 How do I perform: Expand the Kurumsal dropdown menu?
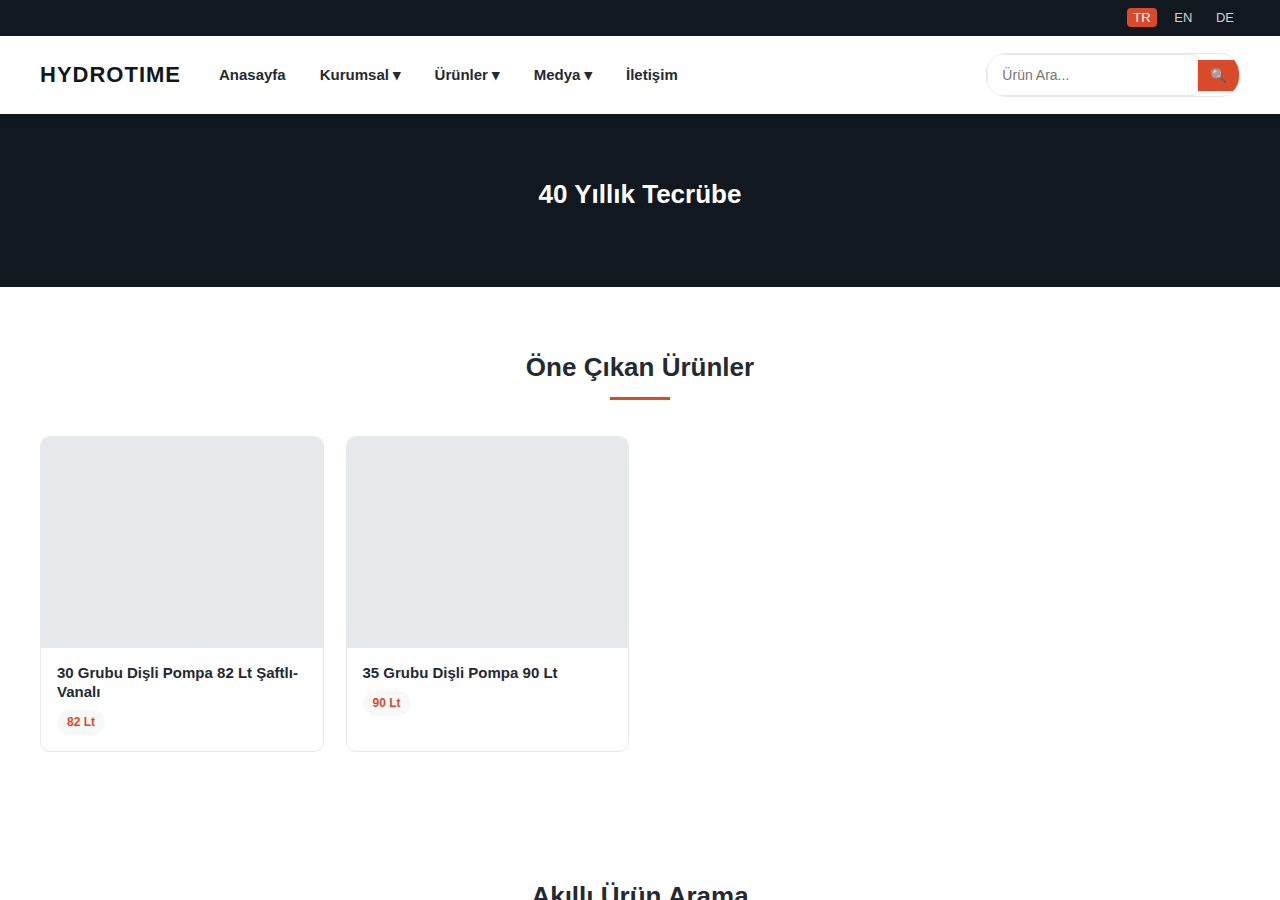pos(360,75)
